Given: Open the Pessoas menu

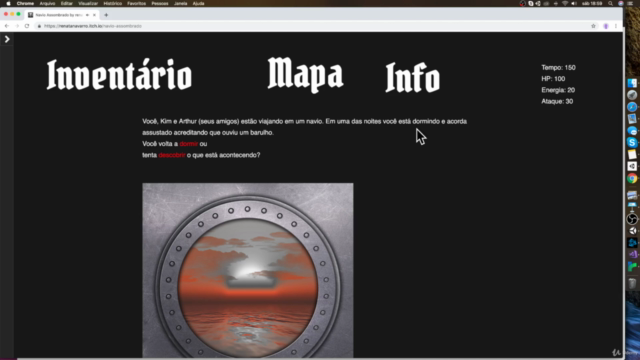Looking at the screenshot, I should 160,3.
